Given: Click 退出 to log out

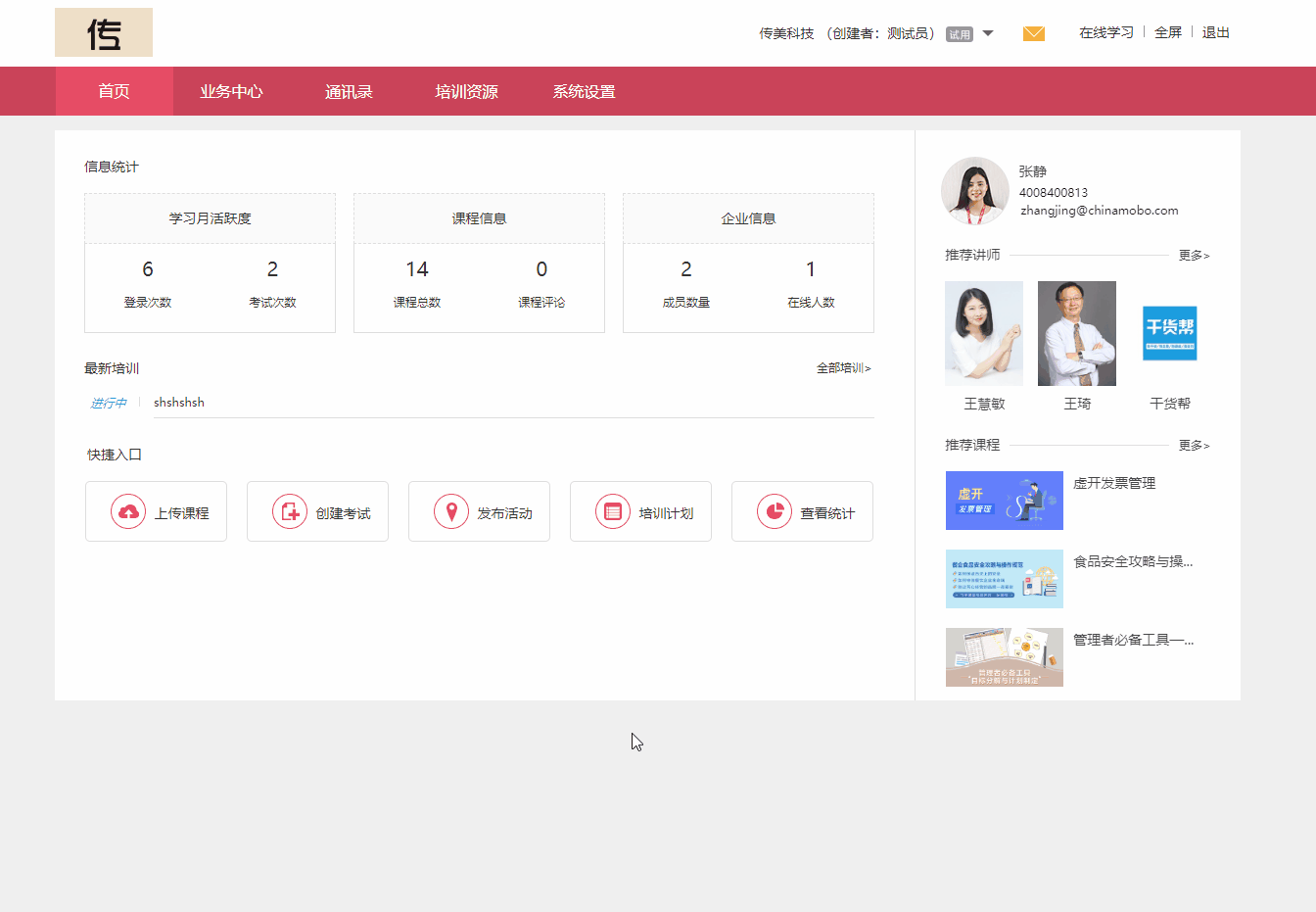Looking at the screenshot, I should (x=1215, y=32).
